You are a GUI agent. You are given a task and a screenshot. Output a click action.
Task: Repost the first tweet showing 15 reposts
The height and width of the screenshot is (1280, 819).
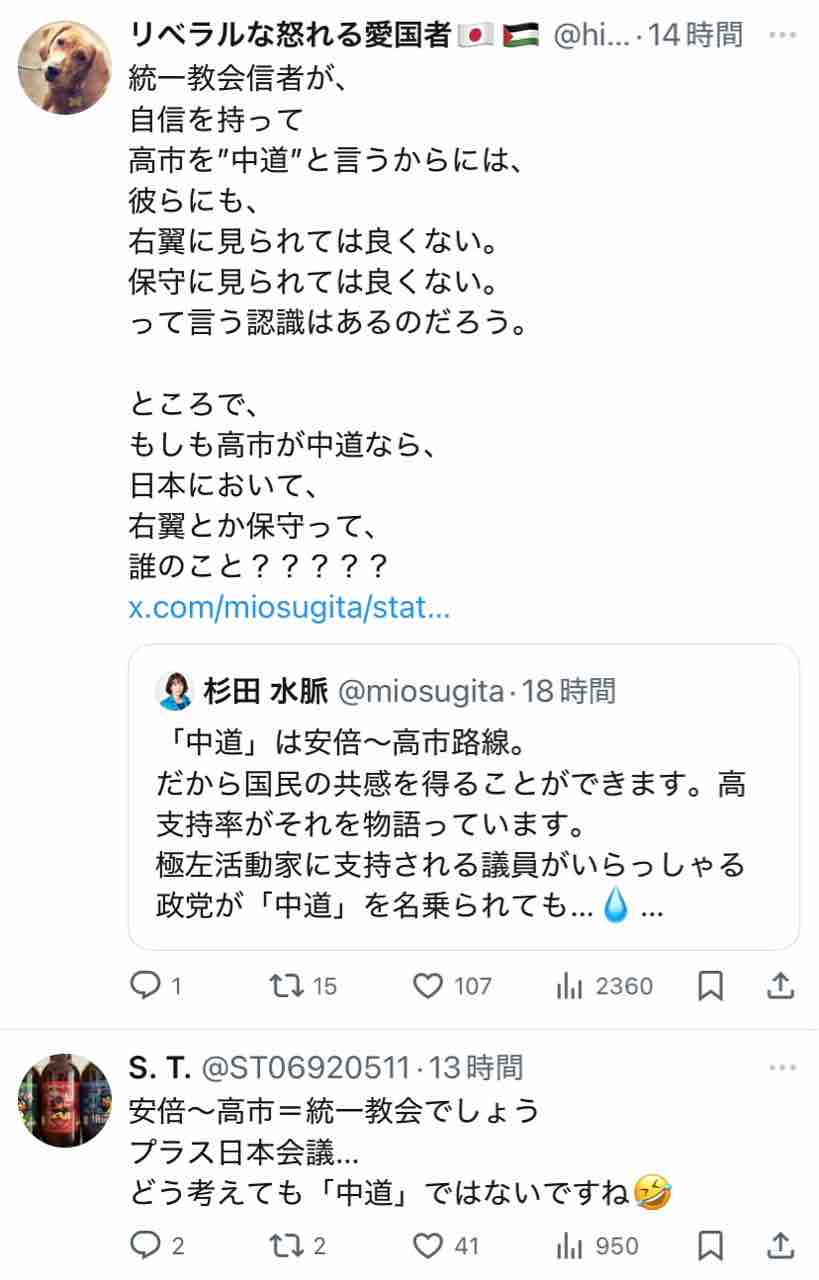tap(287, 986)
